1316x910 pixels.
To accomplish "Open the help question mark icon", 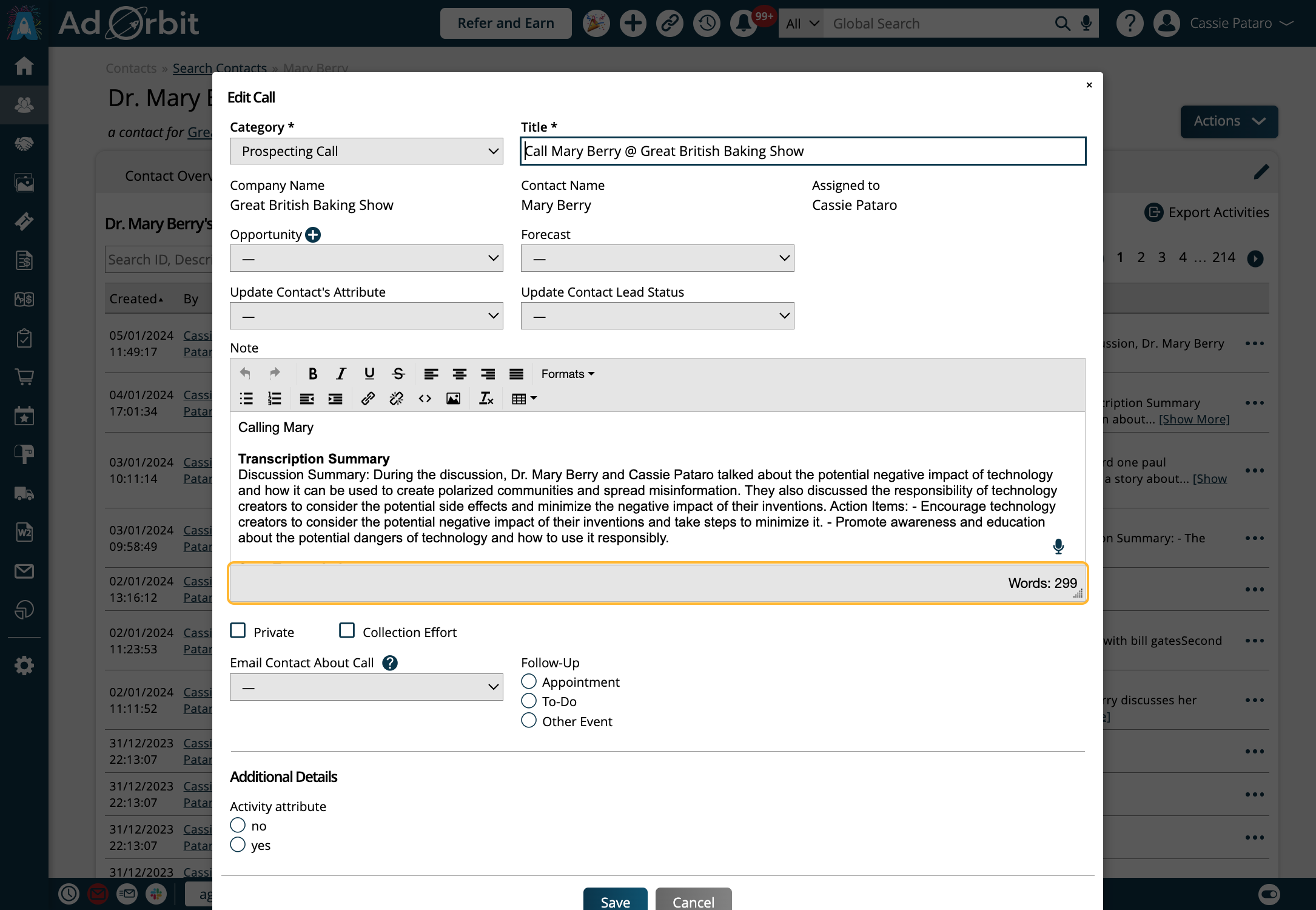I will tap(1130, 24).
